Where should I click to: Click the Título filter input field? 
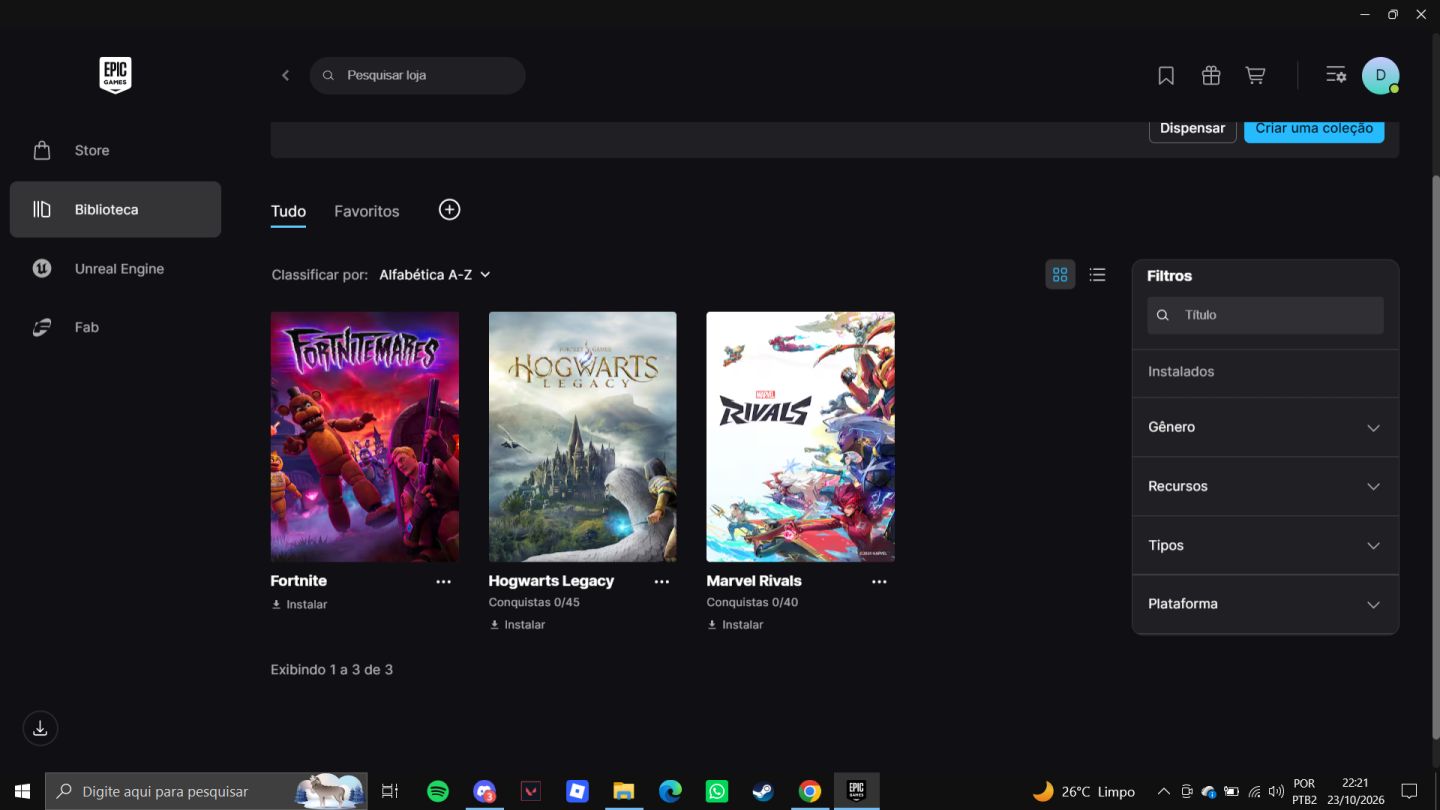point(1265,315)
